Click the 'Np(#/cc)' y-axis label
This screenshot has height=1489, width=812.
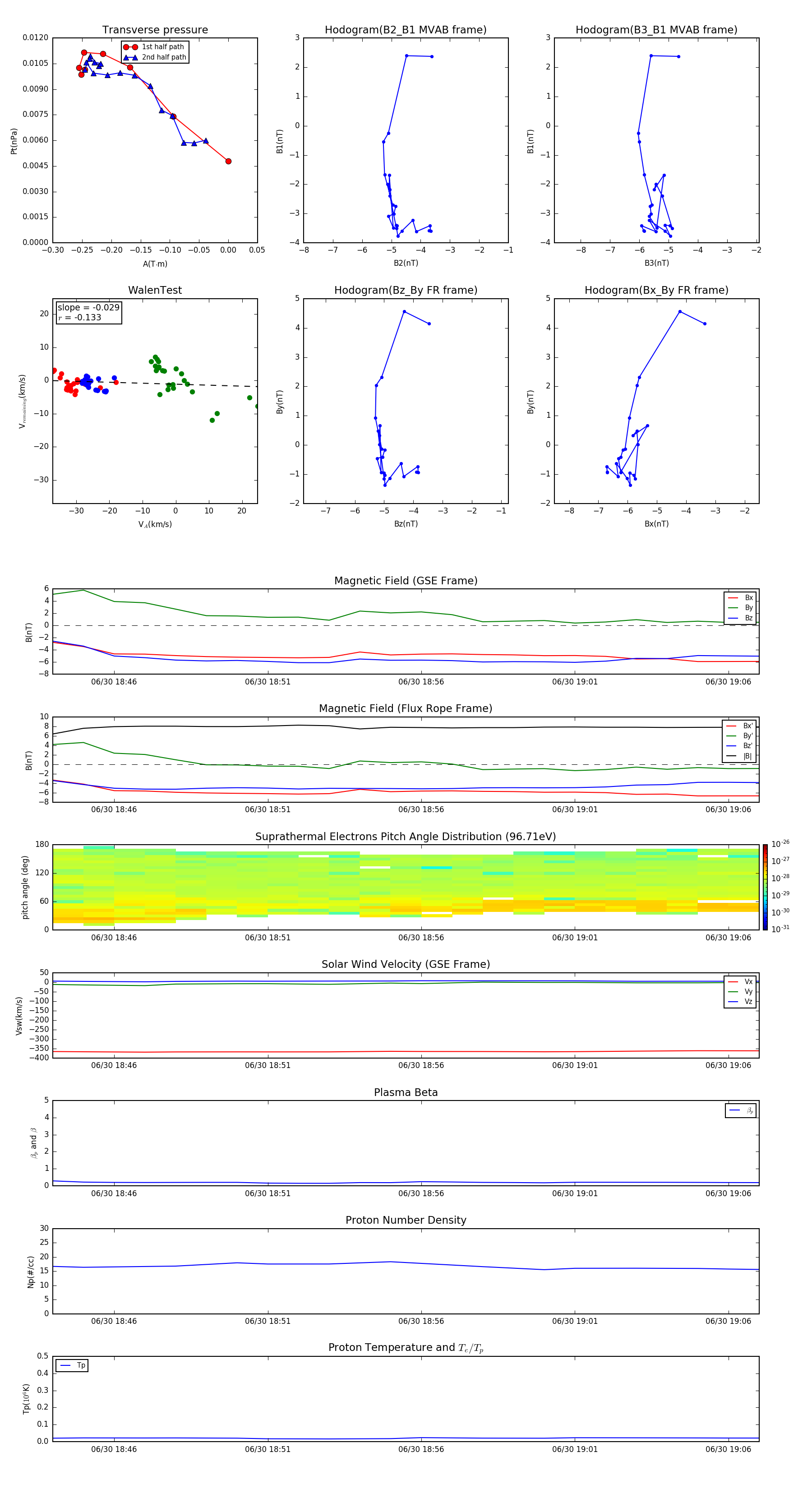pyautogui.click(x=31, y=1272)
